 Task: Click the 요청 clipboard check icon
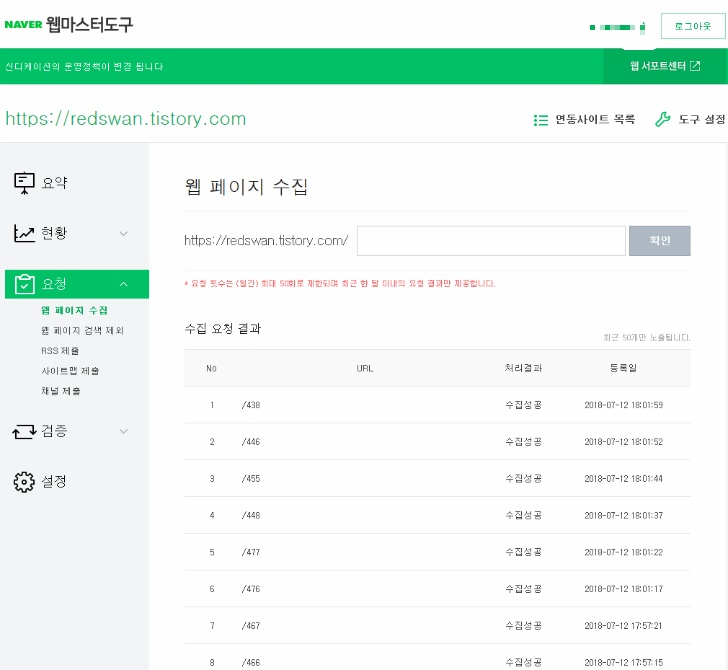pos(25,284)
